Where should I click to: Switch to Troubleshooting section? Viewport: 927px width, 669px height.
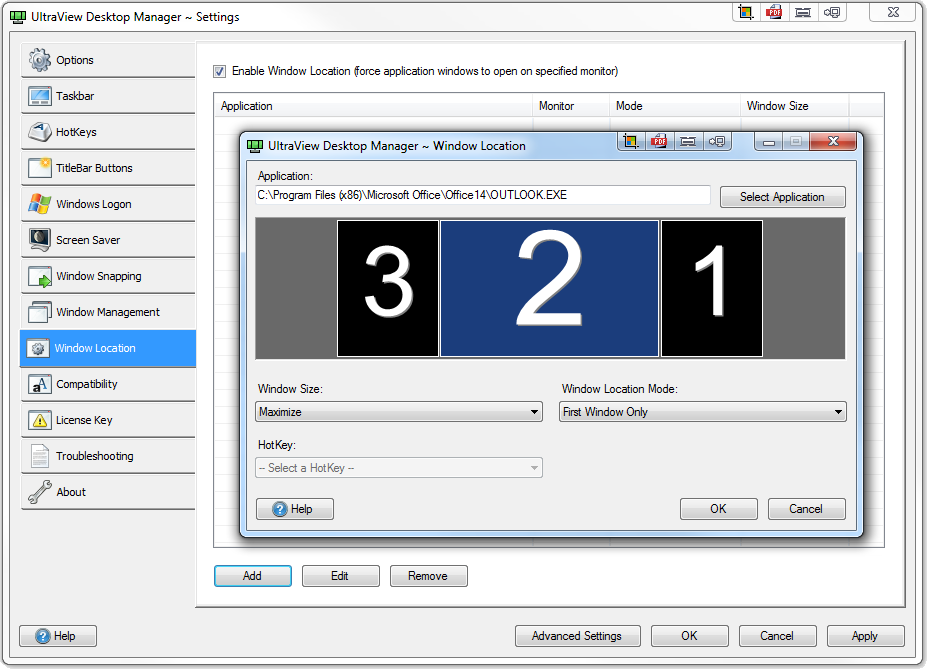(108, 456)
